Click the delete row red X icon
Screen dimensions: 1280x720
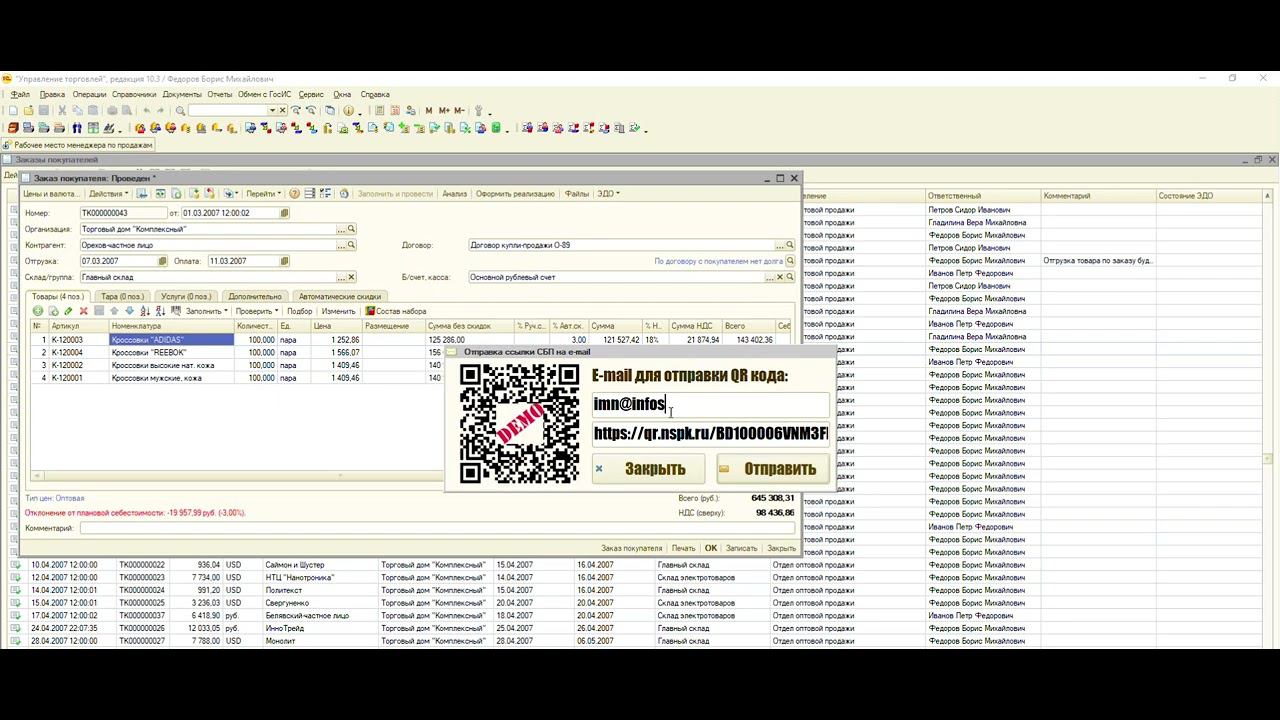pos(83,311)
